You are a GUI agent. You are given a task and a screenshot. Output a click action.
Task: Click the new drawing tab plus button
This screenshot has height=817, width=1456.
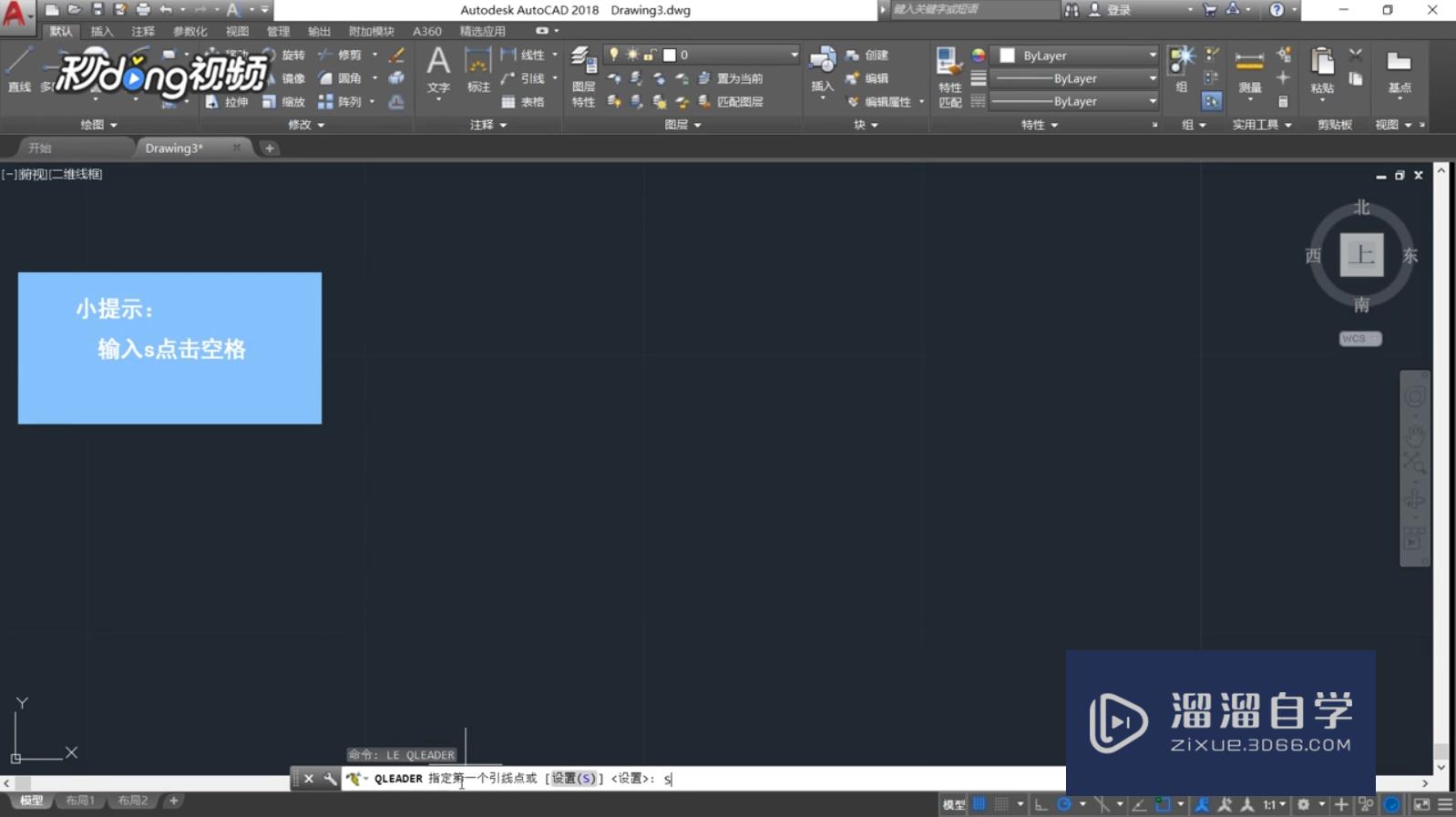[270, 148]
